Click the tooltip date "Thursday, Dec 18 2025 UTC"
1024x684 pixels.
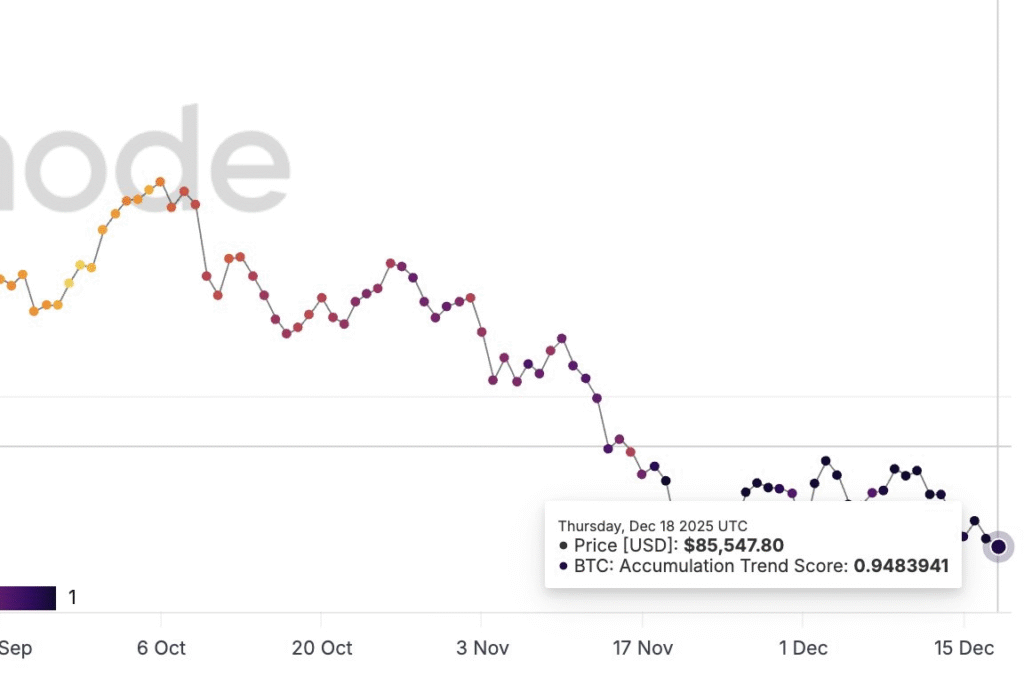[652, 526]
